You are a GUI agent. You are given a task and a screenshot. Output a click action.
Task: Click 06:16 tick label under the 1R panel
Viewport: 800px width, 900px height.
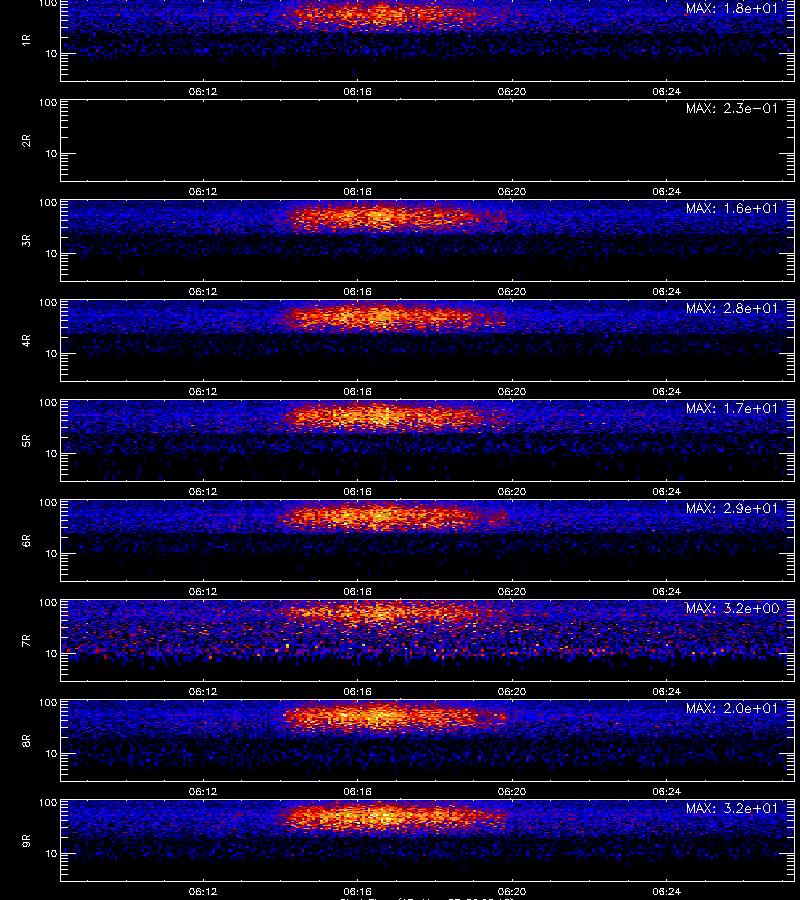(357, 91)
